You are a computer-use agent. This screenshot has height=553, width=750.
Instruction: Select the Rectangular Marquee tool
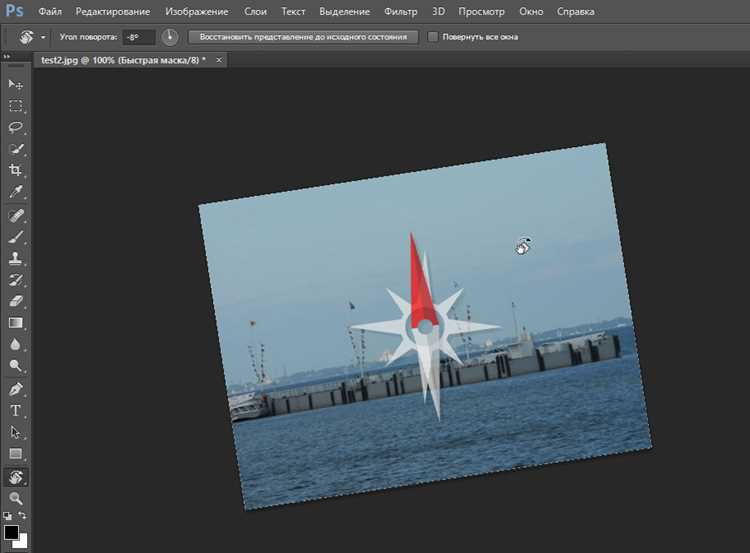coord(15,106)
